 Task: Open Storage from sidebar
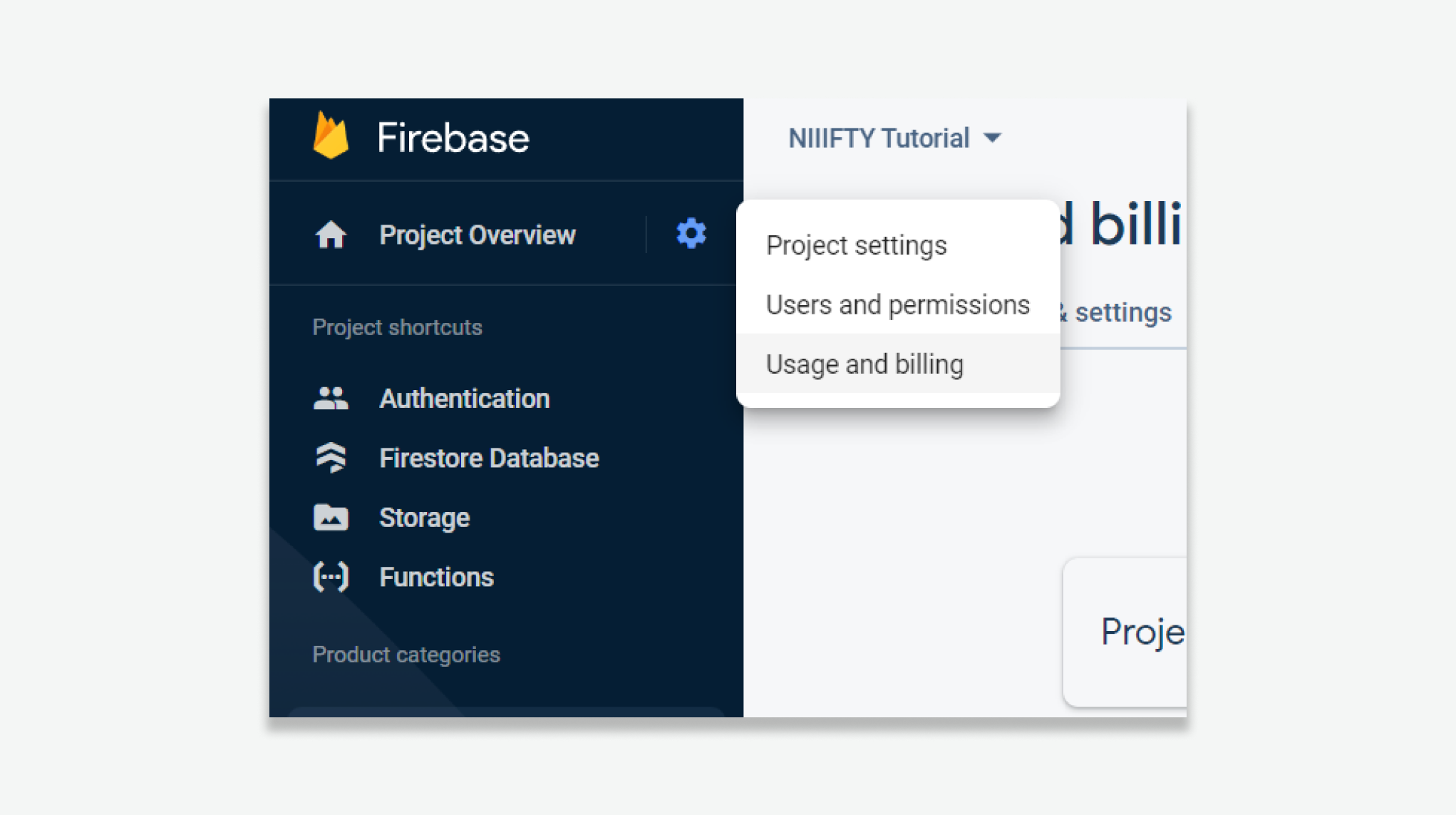(424, 518)
